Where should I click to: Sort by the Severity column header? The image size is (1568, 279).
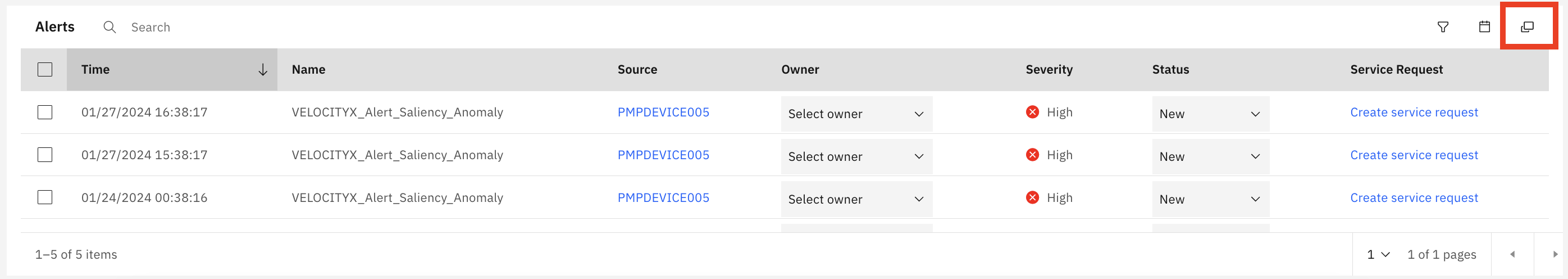pos(1049,69)
